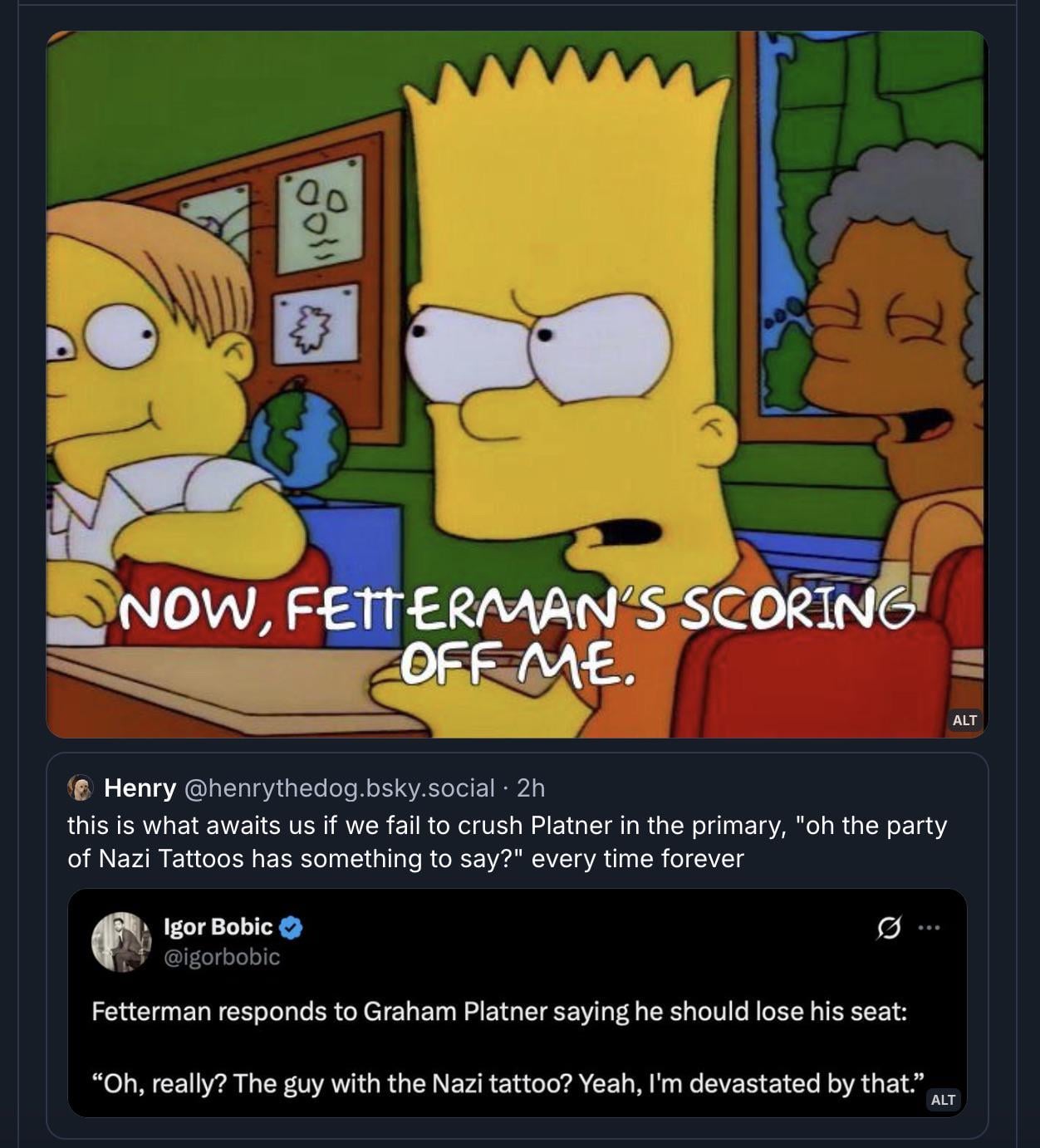
Task: Click Igor Bobic's blue verified badge
Action: 290,927
